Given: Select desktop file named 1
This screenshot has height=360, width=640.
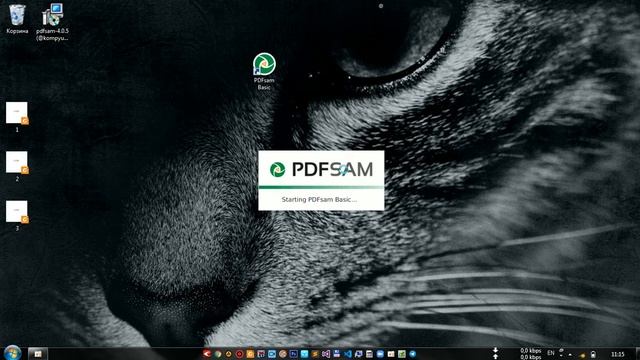Looking at the screenshot, I should tap(17, 117).
